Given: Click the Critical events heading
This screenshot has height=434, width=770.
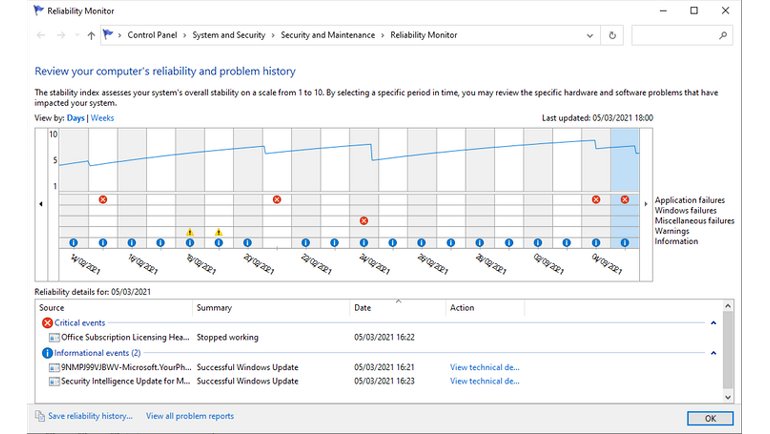Looking at the screenshot, I should tap(80, 323).
